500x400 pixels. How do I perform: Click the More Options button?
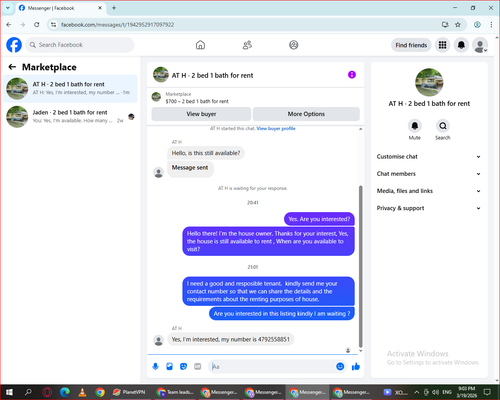[x=306, y=114]
